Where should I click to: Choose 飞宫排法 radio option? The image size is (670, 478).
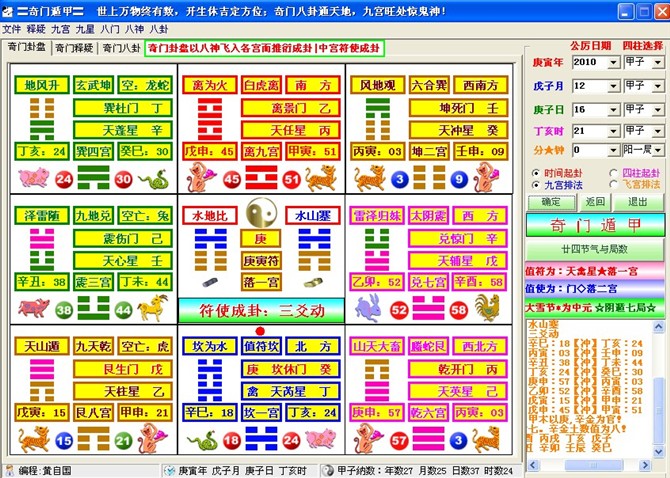614,185
